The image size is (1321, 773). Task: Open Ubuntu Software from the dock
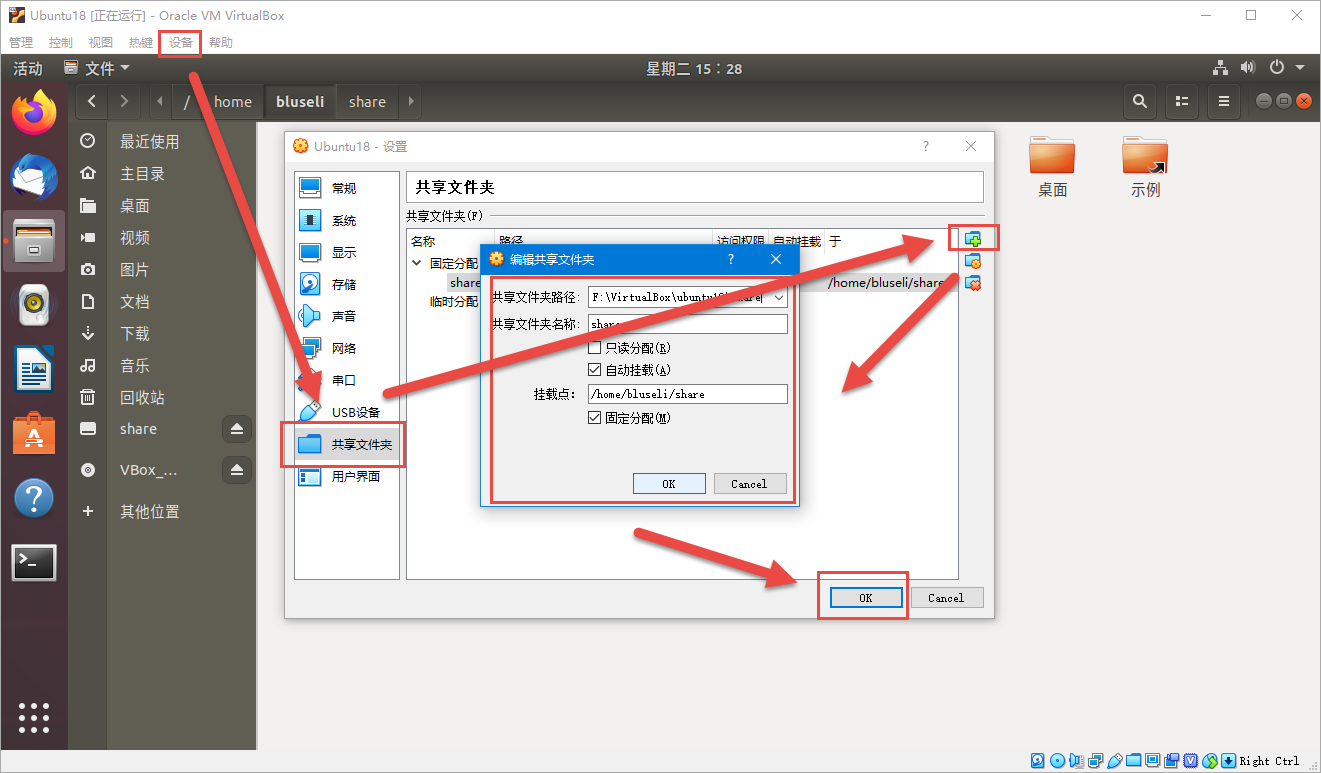click(34, 433)
